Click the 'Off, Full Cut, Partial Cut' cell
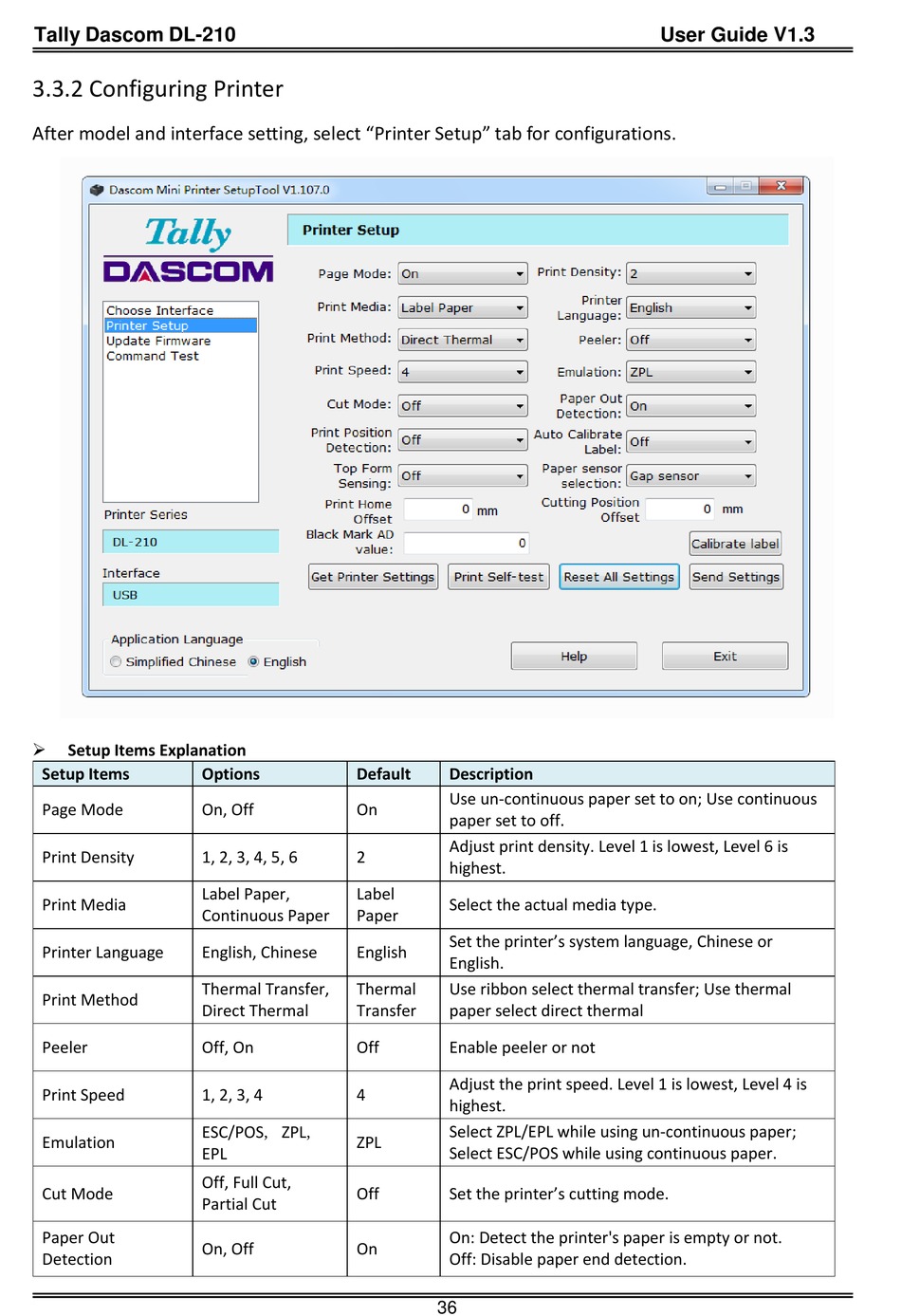This screenshot has height=1316, width=901. [x=270, y=1194]
